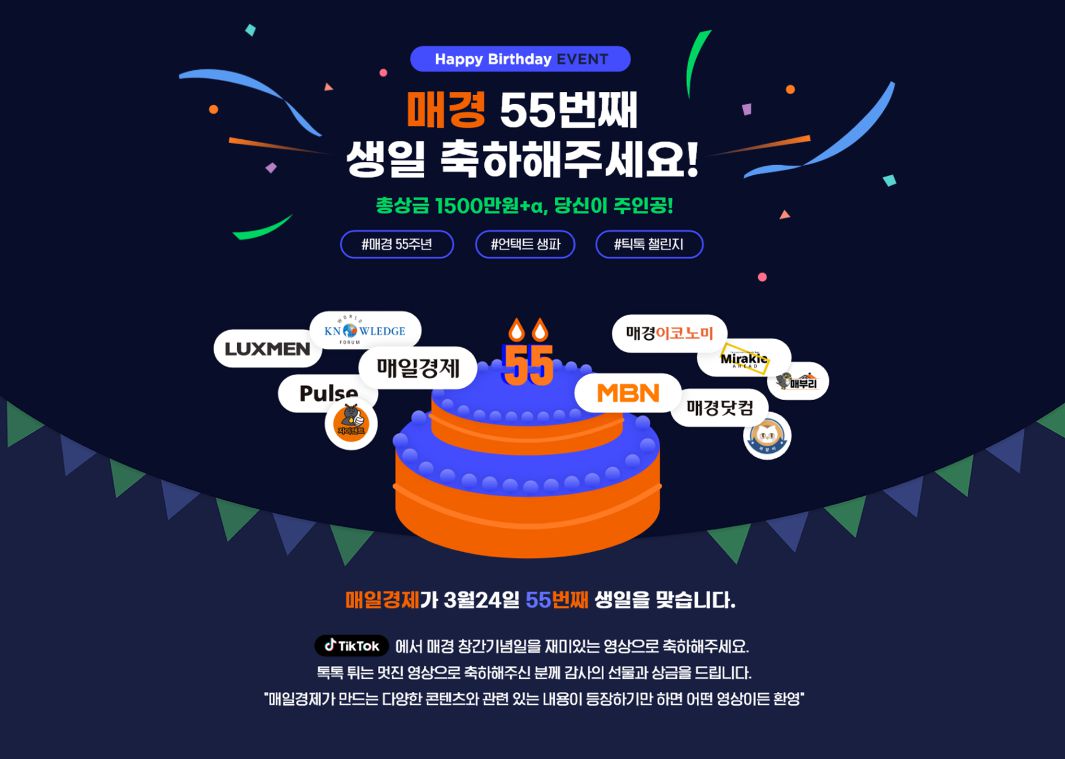
Task: Click the 매경 55번째 생일 headline
Action: click(x=522, y=134)
